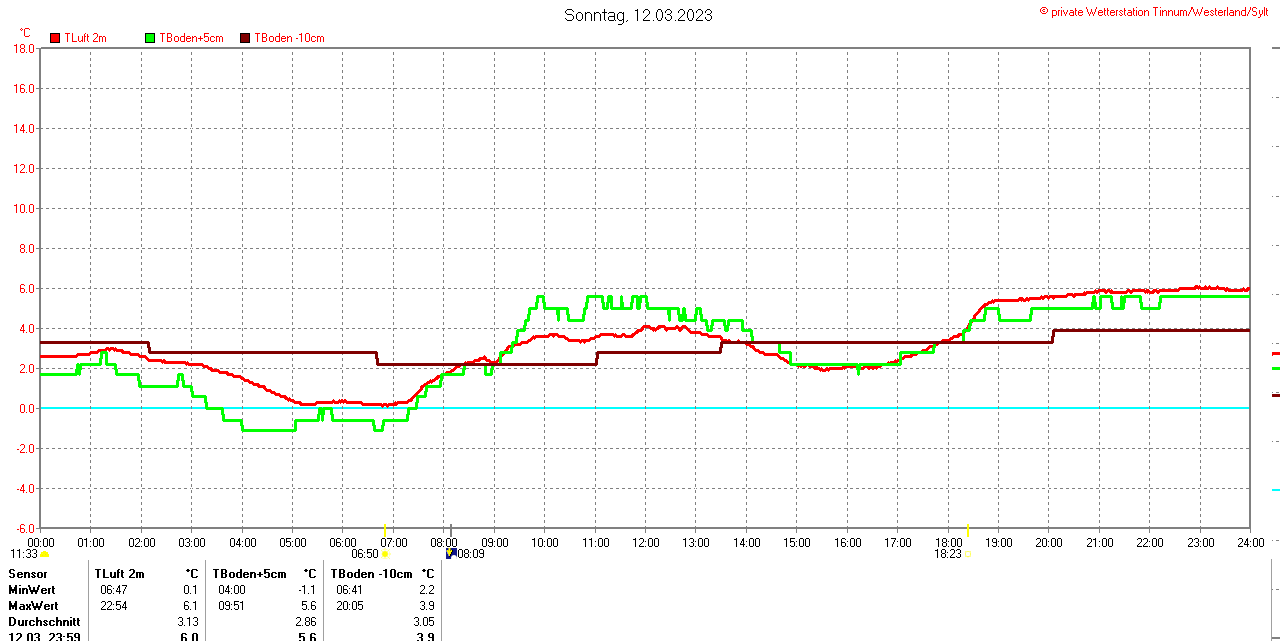Viewport: 1280px width, 641px height.
Task: Click the red TLuft 2m legend swatch
Action: tap(55, 38)
